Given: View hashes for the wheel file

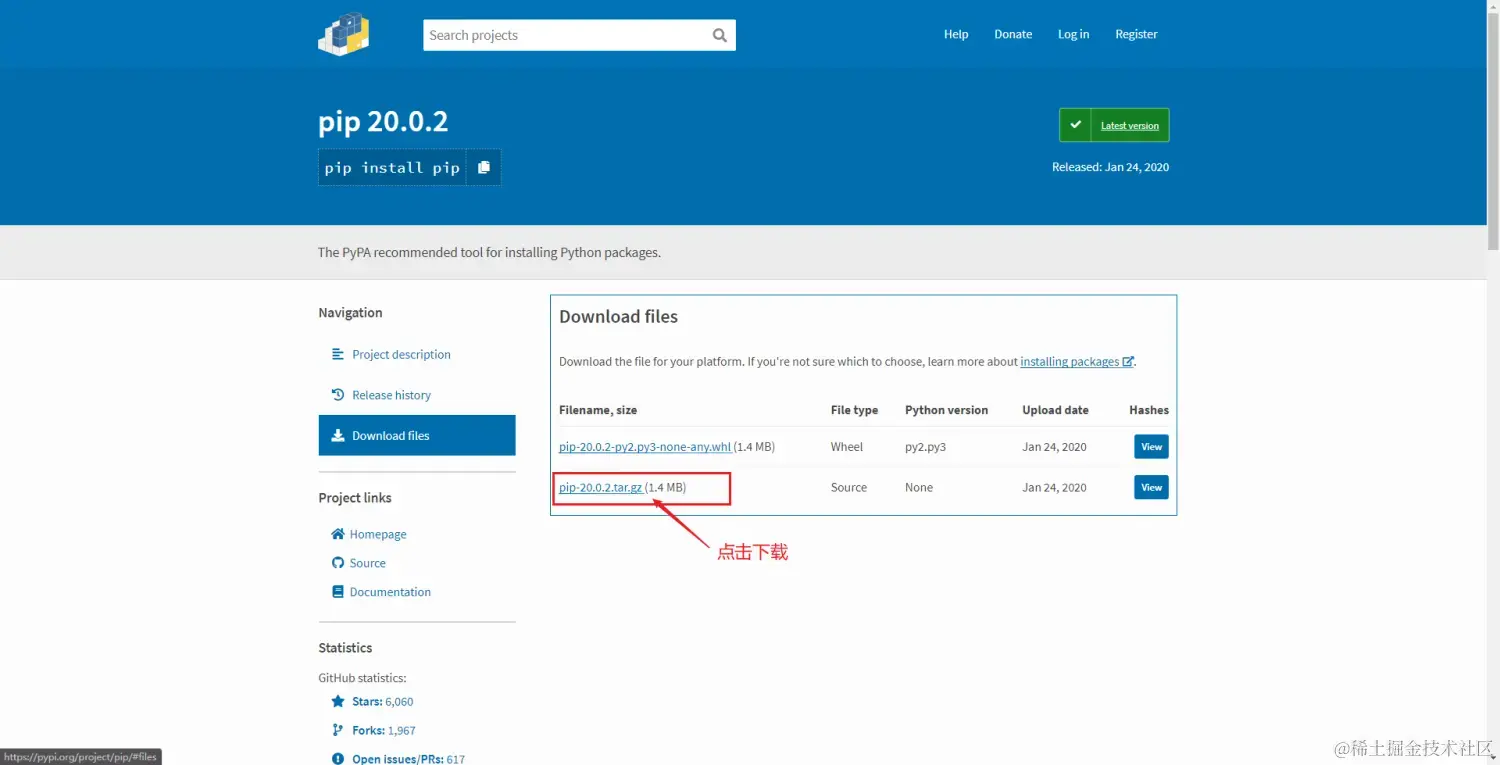Looking at the screenshot, I should [1151, 447].
